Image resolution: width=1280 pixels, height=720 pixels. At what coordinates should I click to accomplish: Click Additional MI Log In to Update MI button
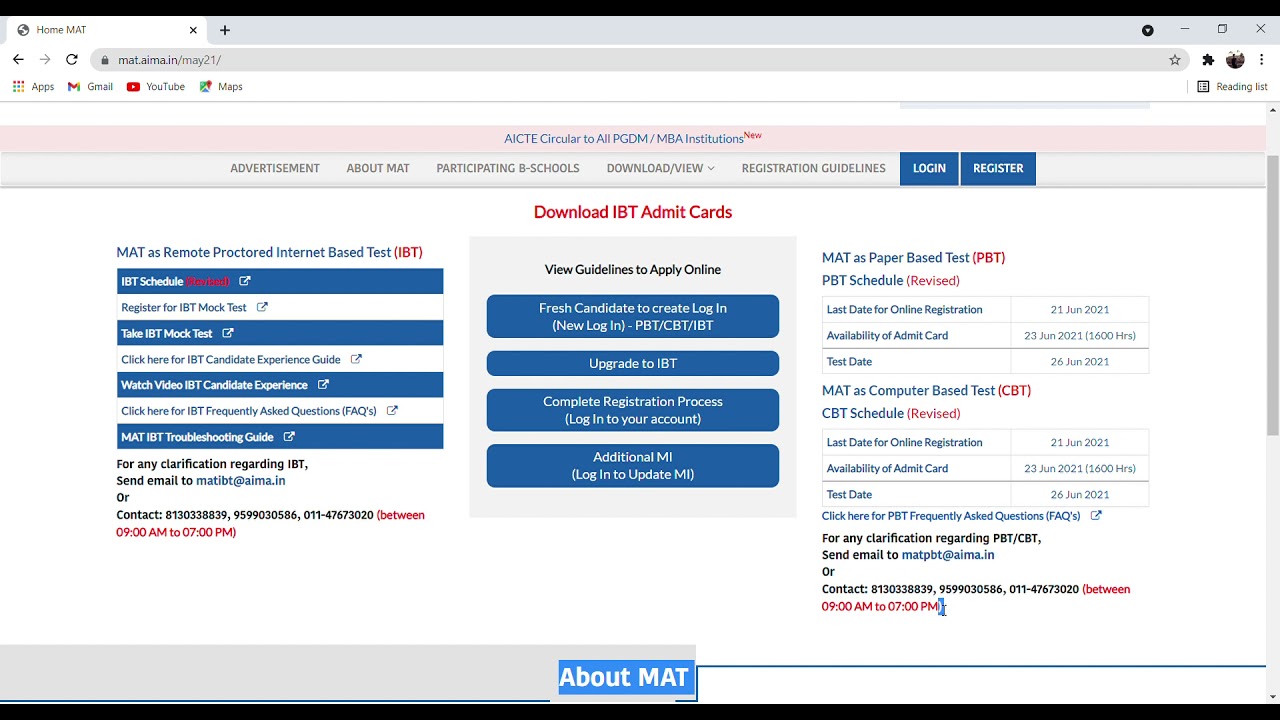(x=633, y=466)
